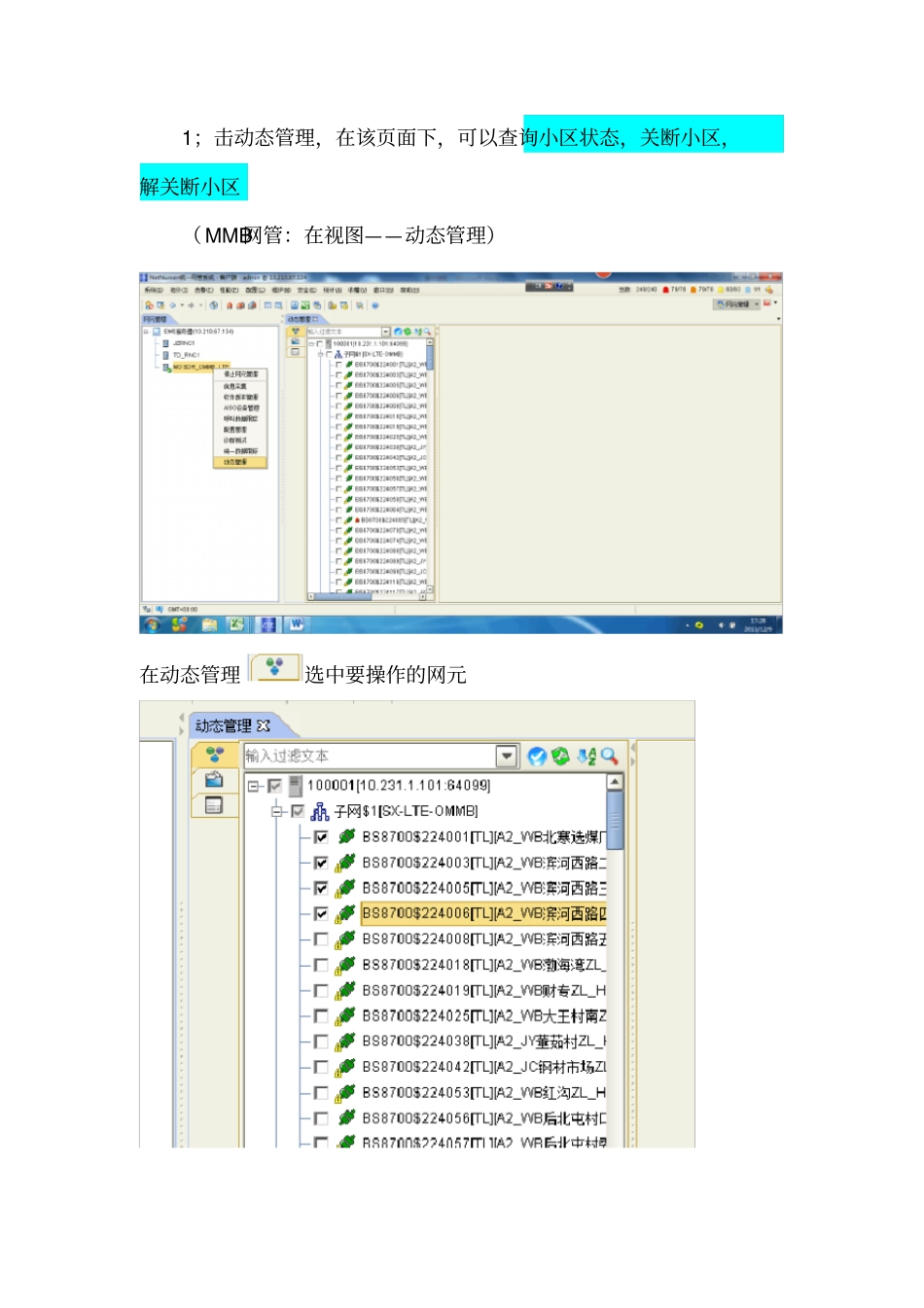The height and width of the screenshot is (1308, 924).
Task: Click the A-Z sort icon
Action: [586, 756]
